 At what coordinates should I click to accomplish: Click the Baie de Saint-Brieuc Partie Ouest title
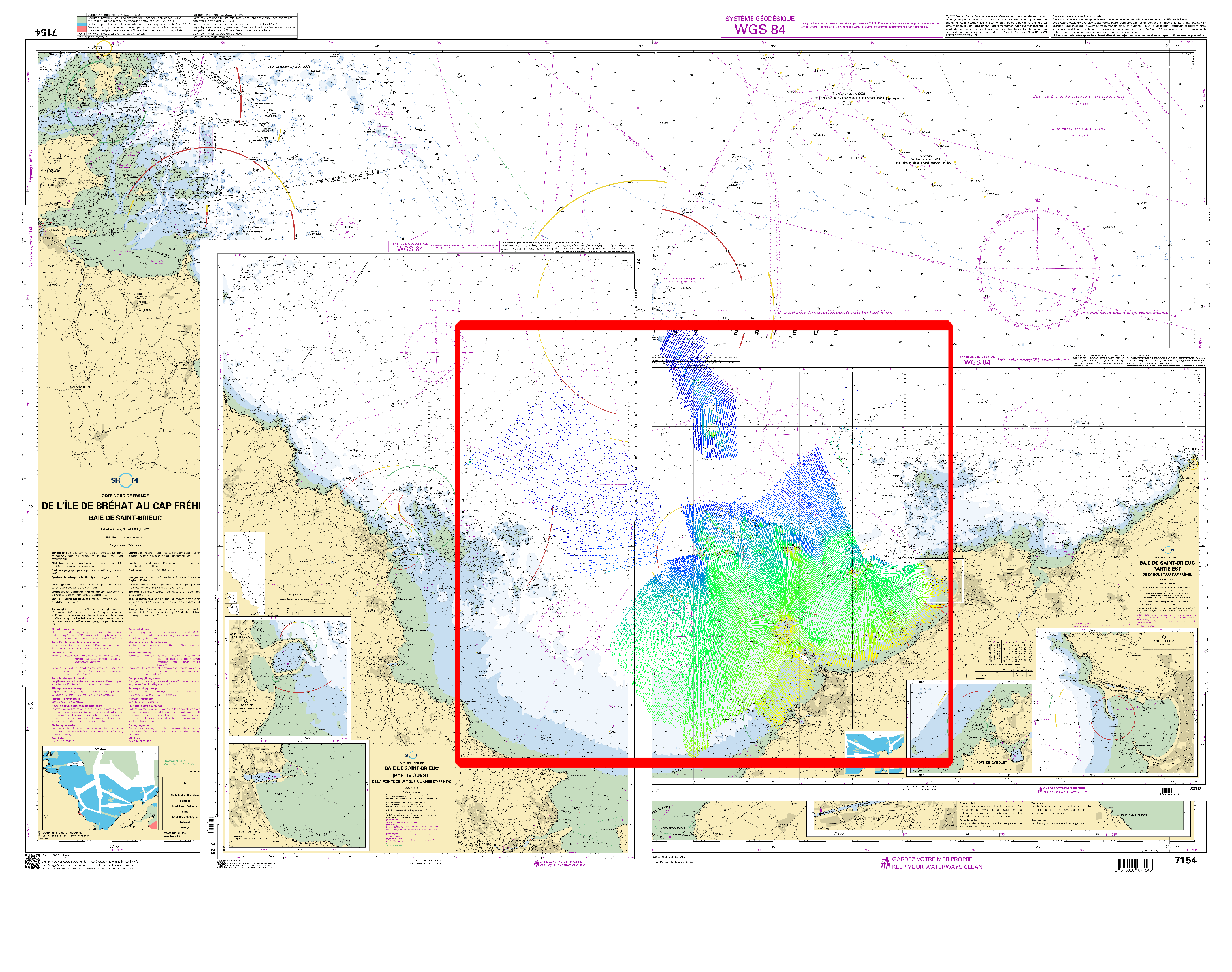point(411,772)
